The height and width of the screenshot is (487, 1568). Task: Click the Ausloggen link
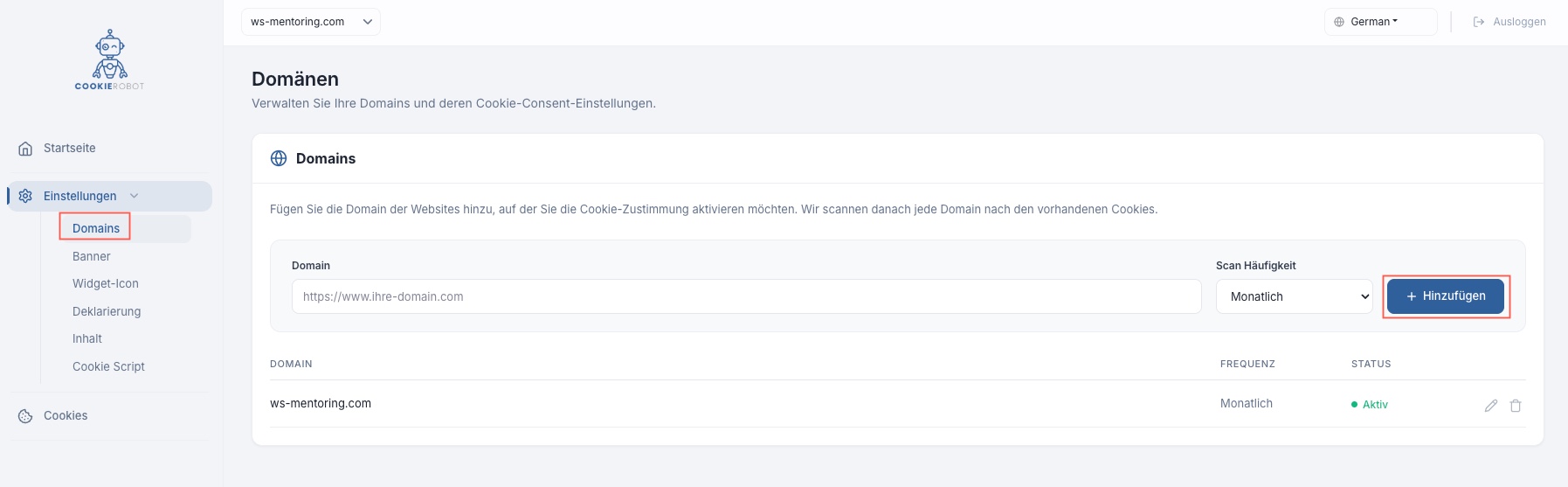(x=1519, y=22)
